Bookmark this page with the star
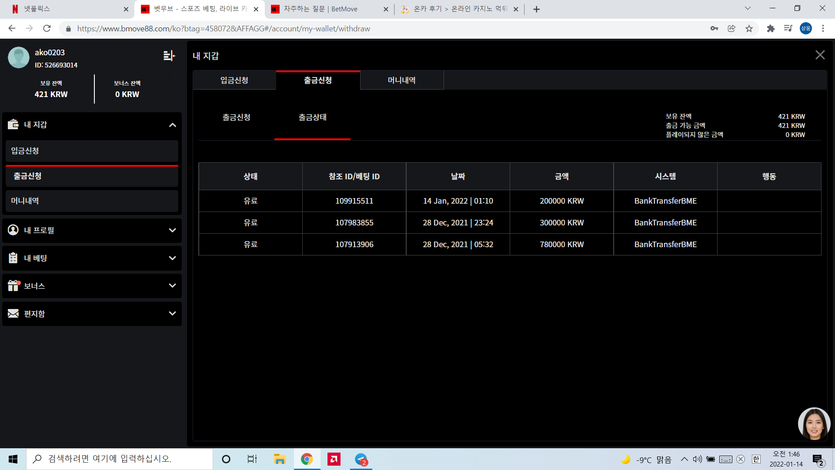The image size is (835, 470). click(749, 29)
